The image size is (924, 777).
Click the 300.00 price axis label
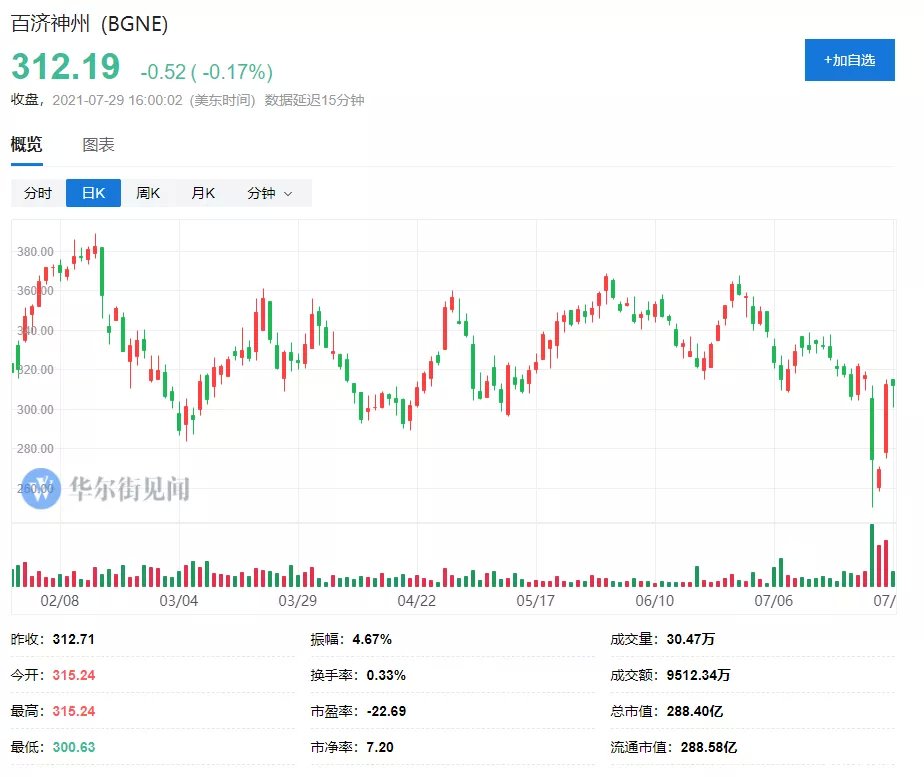35,409
